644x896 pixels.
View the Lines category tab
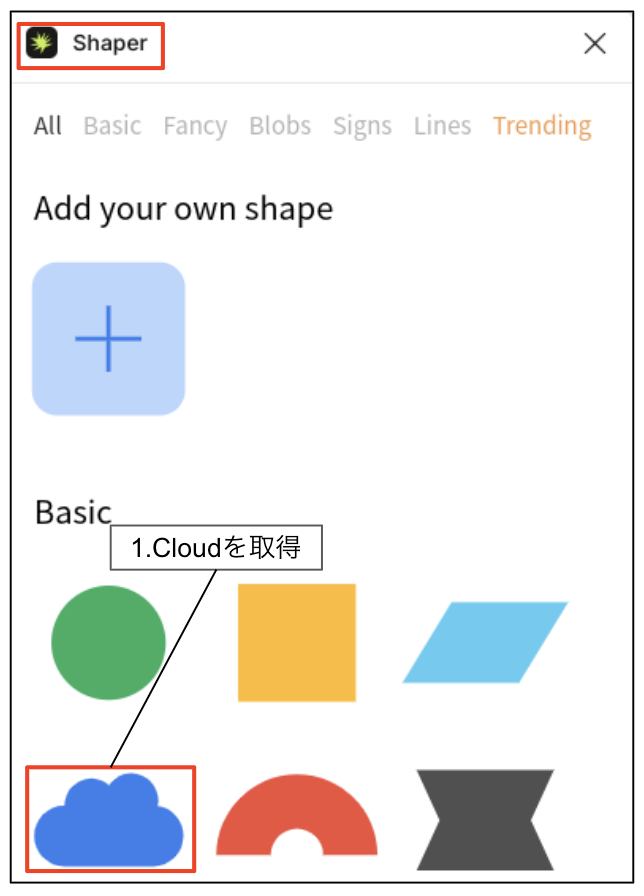coord(442,126)
